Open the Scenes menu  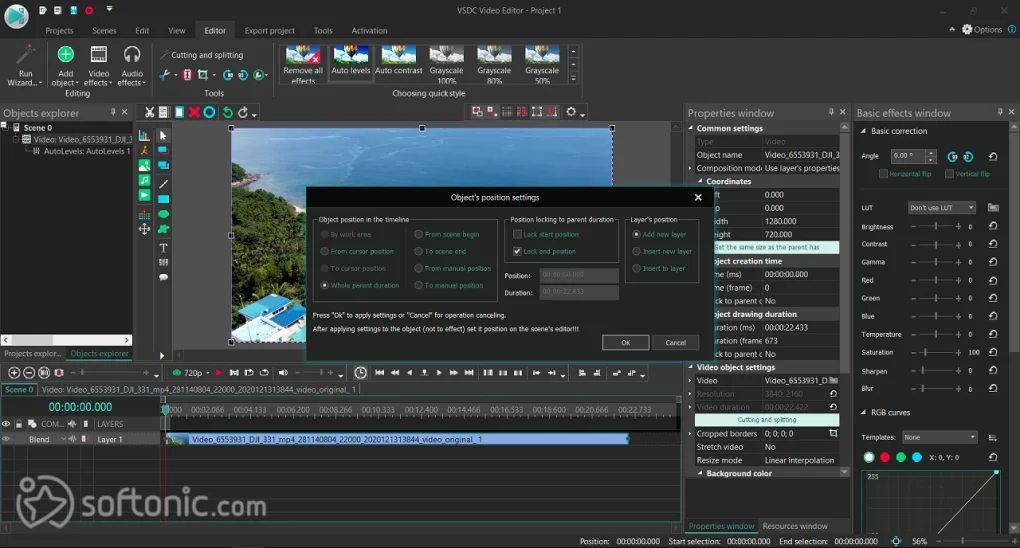pos(104,31)
